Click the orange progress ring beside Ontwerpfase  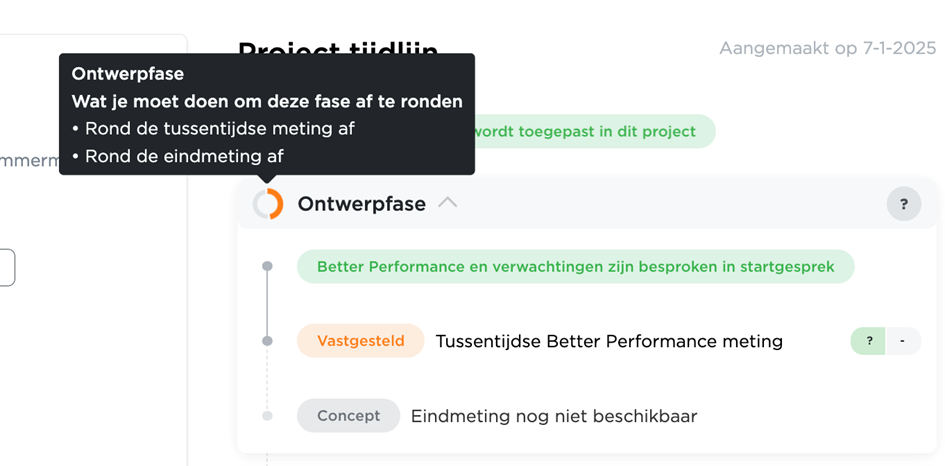[x=268, y=204]
